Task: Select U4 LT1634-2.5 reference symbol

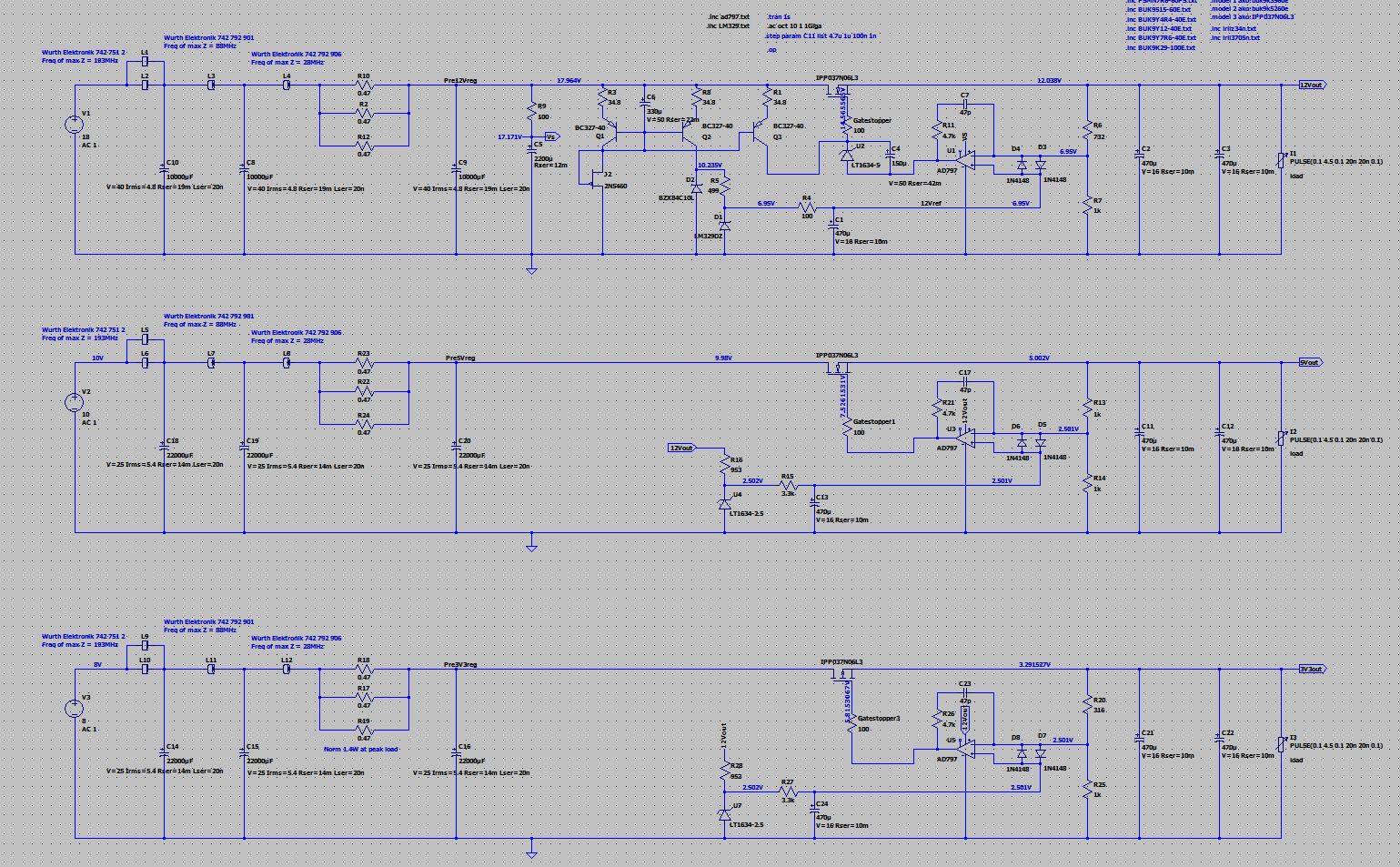Action: click(x=724, y=503)
